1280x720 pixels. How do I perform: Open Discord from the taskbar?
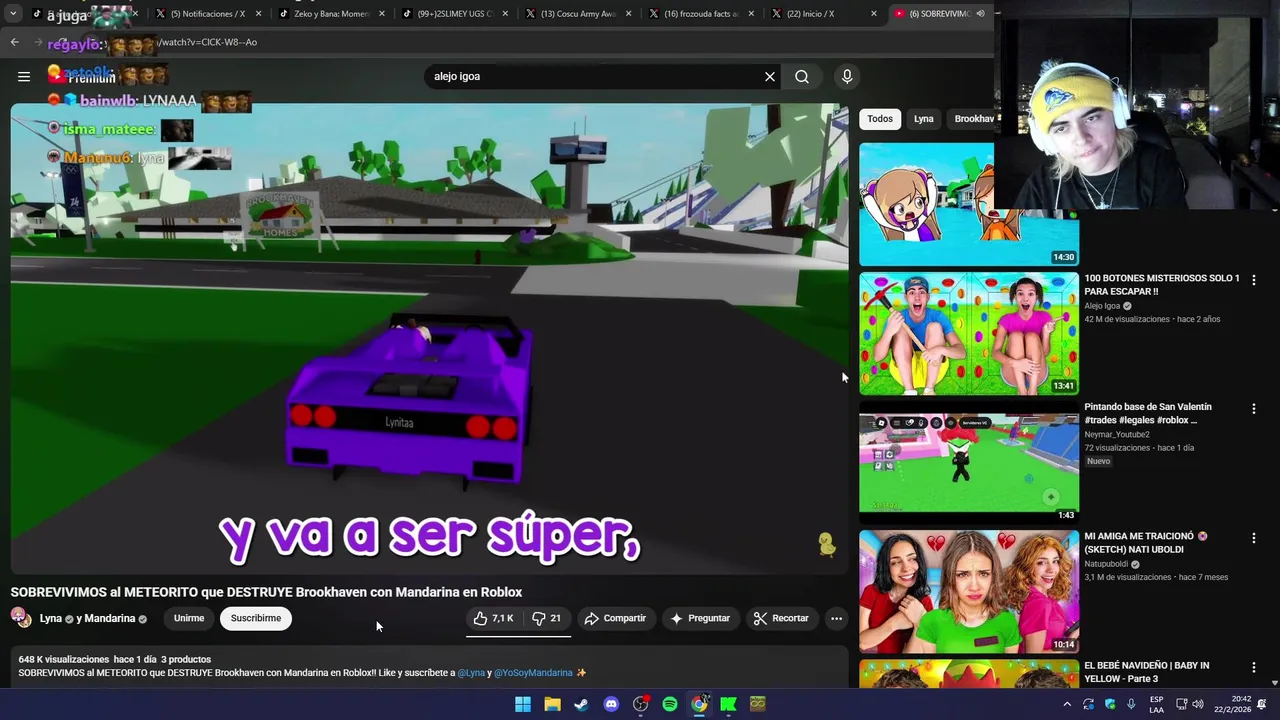(611, 704)
